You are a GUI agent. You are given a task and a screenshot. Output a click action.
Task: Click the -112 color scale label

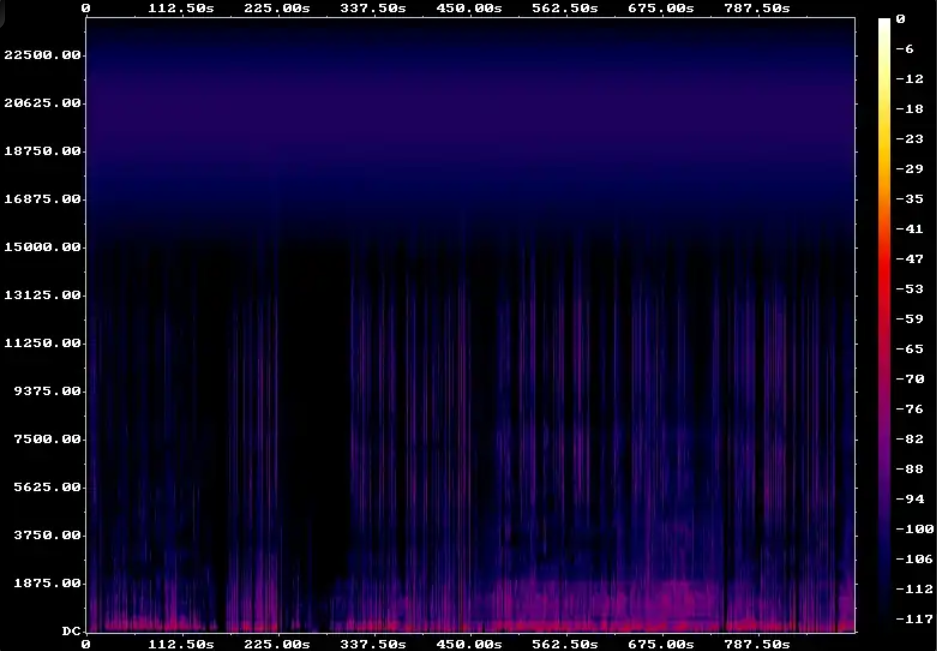(x=914, y=589)
